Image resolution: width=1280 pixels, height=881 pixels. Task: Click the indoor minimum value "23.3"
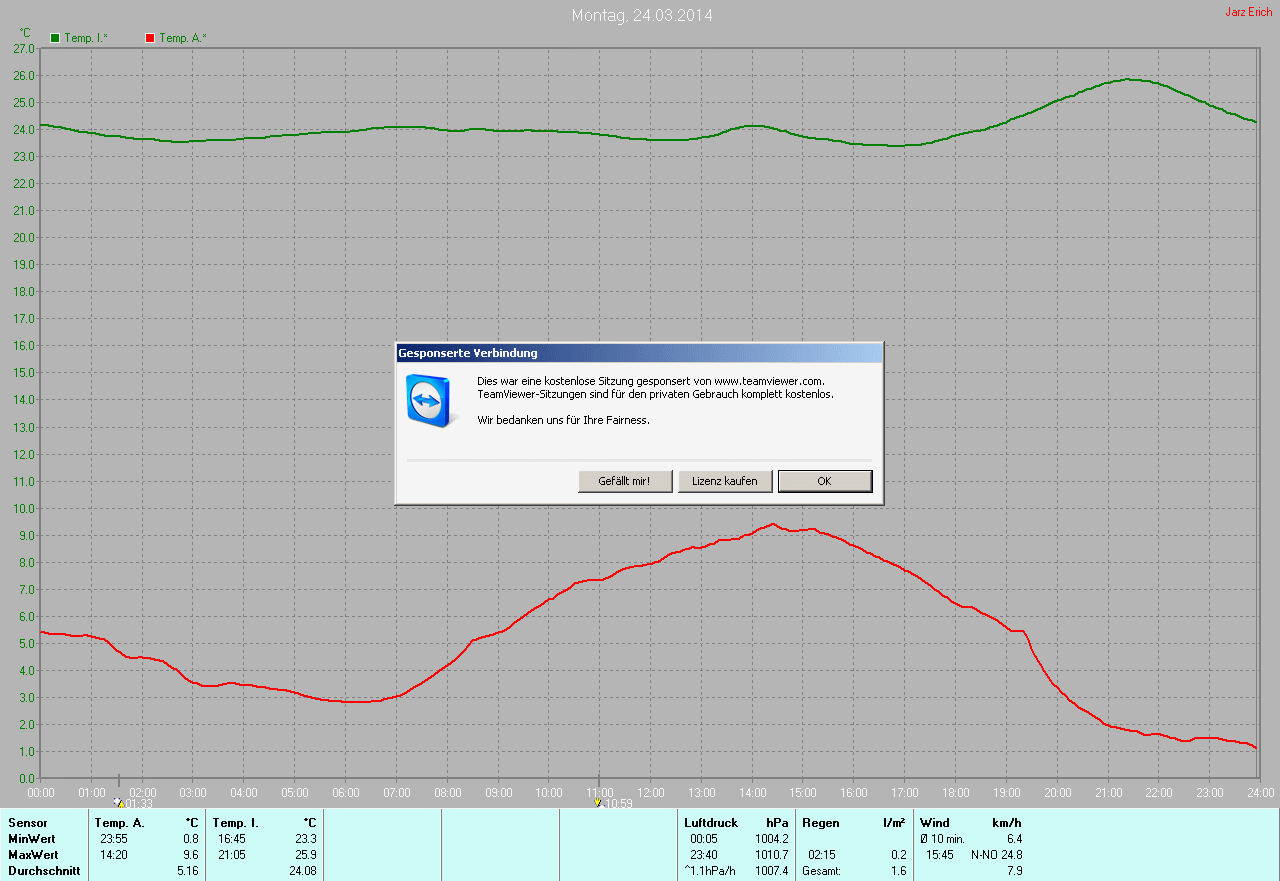point(306,839)
